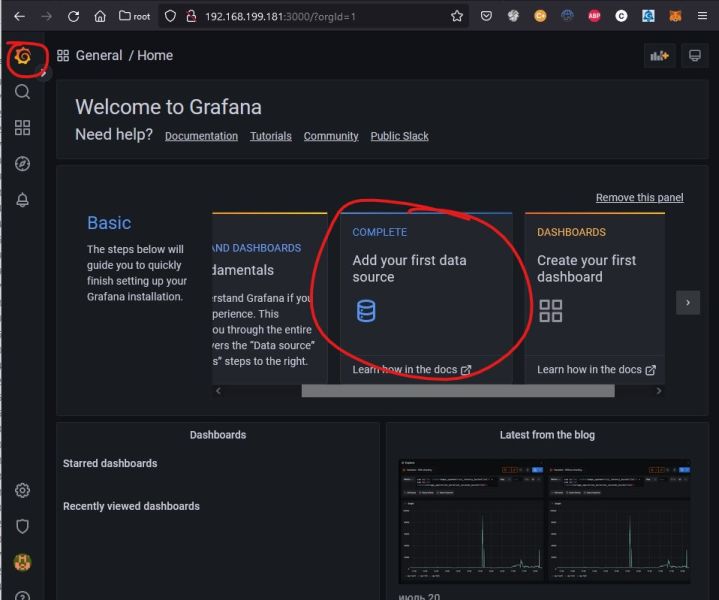
Task: Open the Search dashboards magnifier icon
Action: point(22,92)
